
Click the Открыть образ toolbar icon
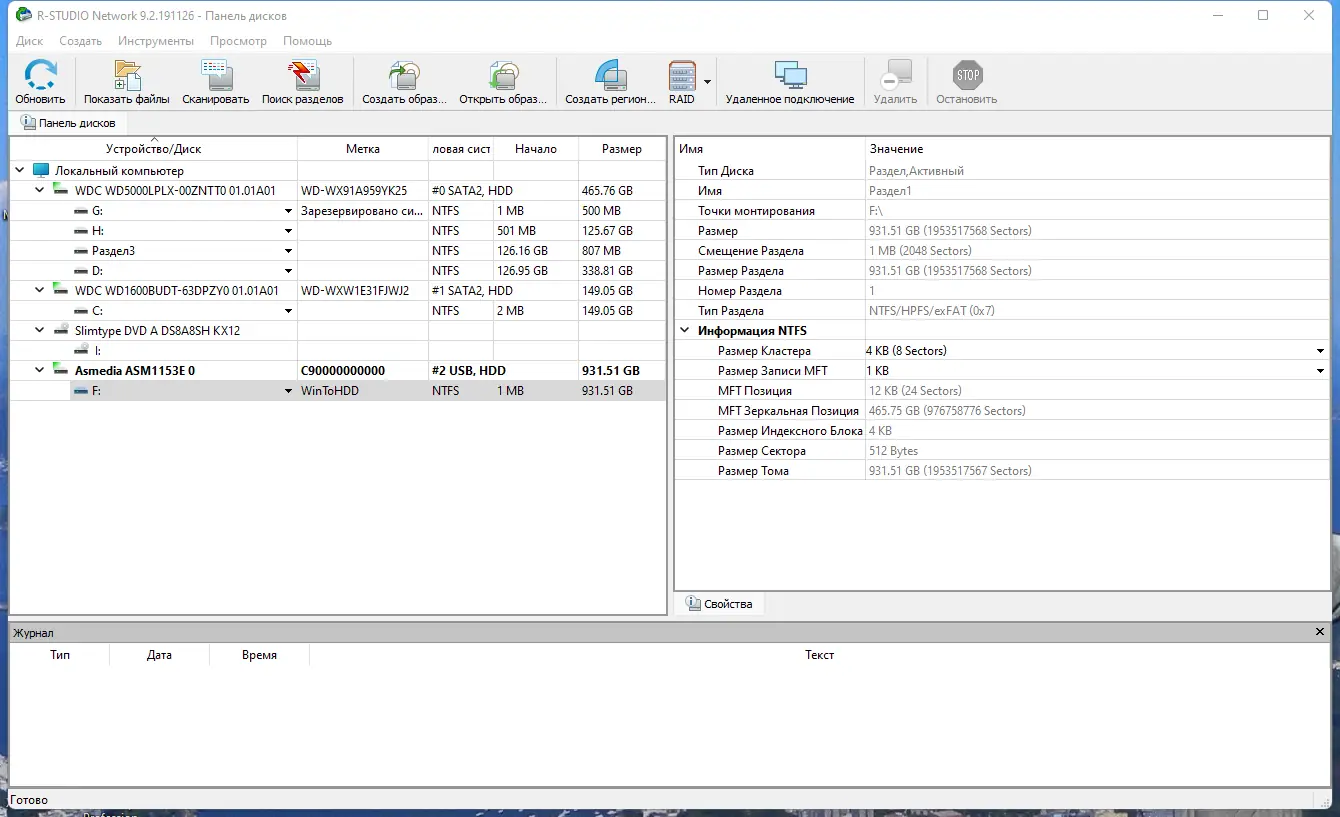pyautogui.click(x=503, y=77)
